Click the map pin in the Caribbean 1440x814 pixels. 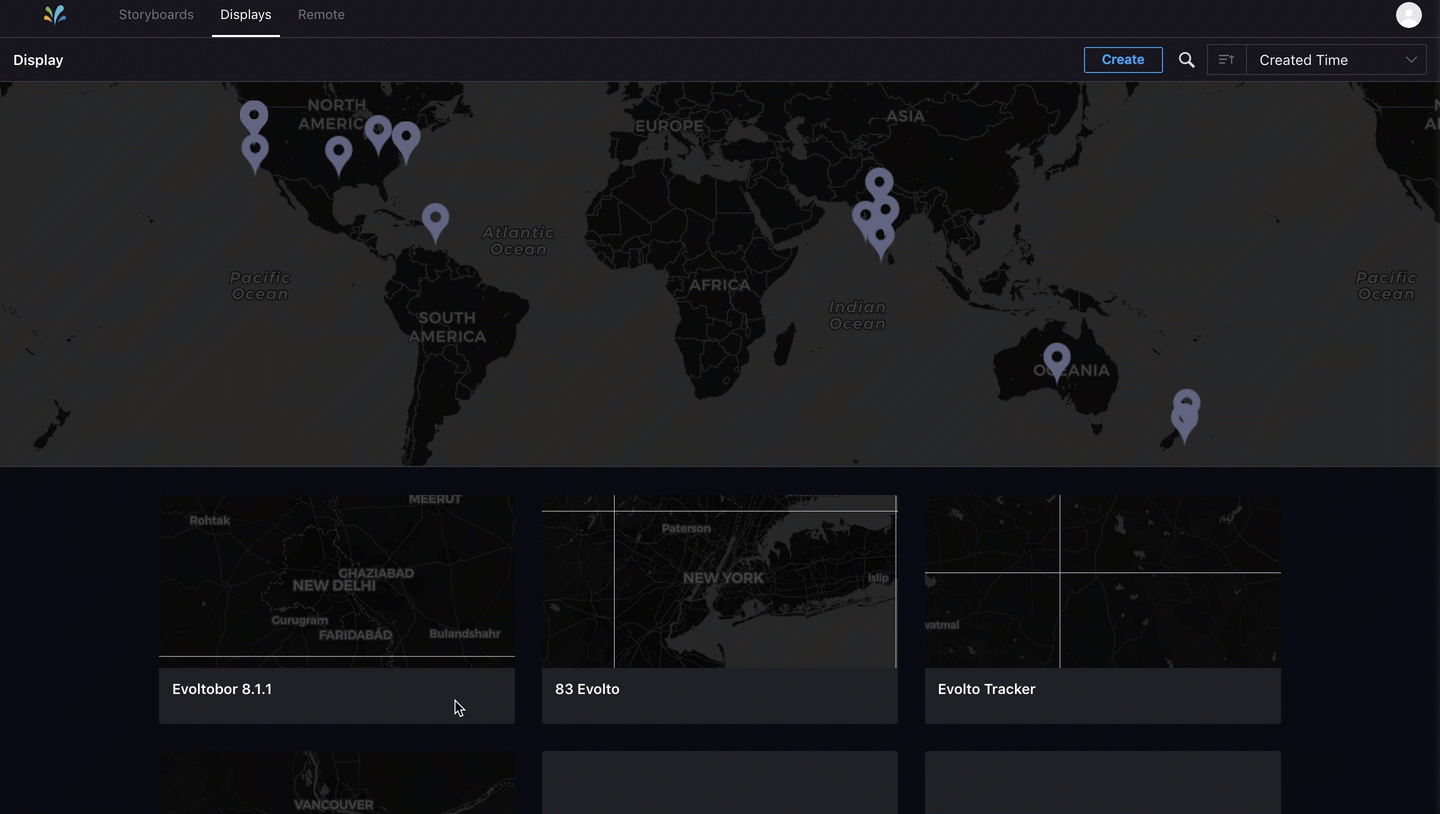(435, 218)
